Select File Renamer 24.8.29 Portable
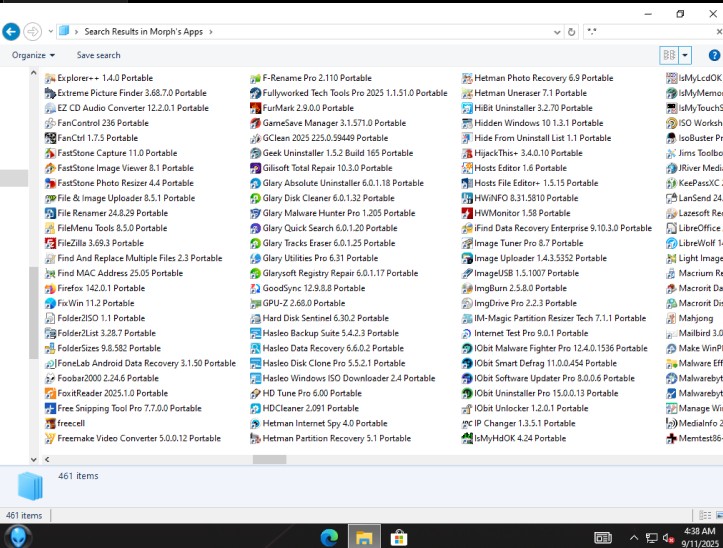Viewport: 723px width, 548px height. [107, 213]
